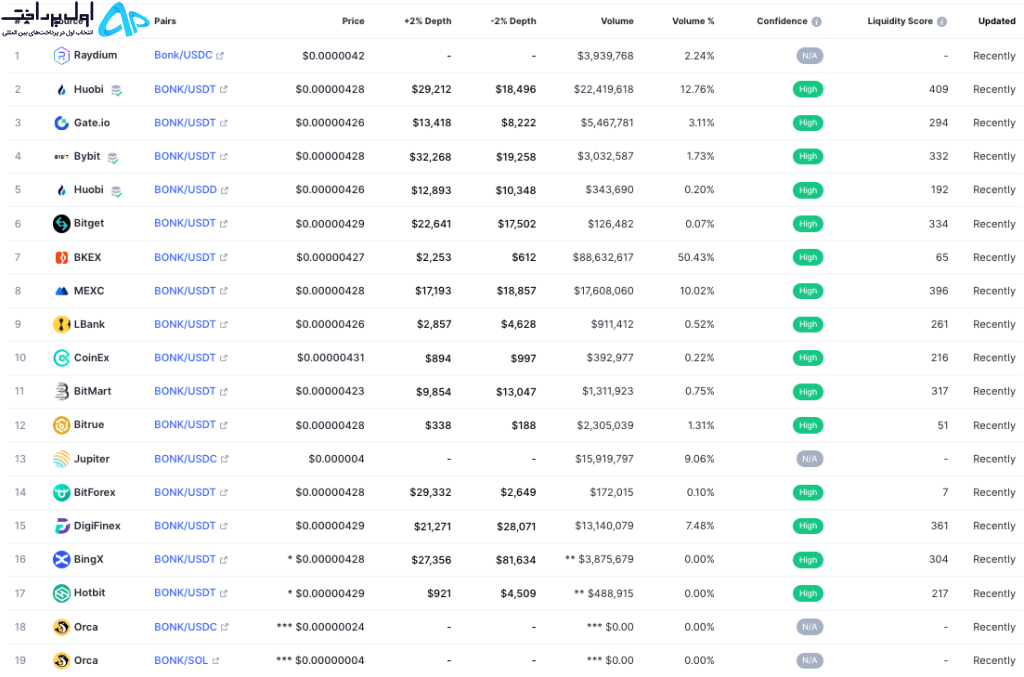Image resolution: width=1024 pixels, height=677 pixels.
Task: Click the site logo in the top-left corner
Action: (74, 19)
